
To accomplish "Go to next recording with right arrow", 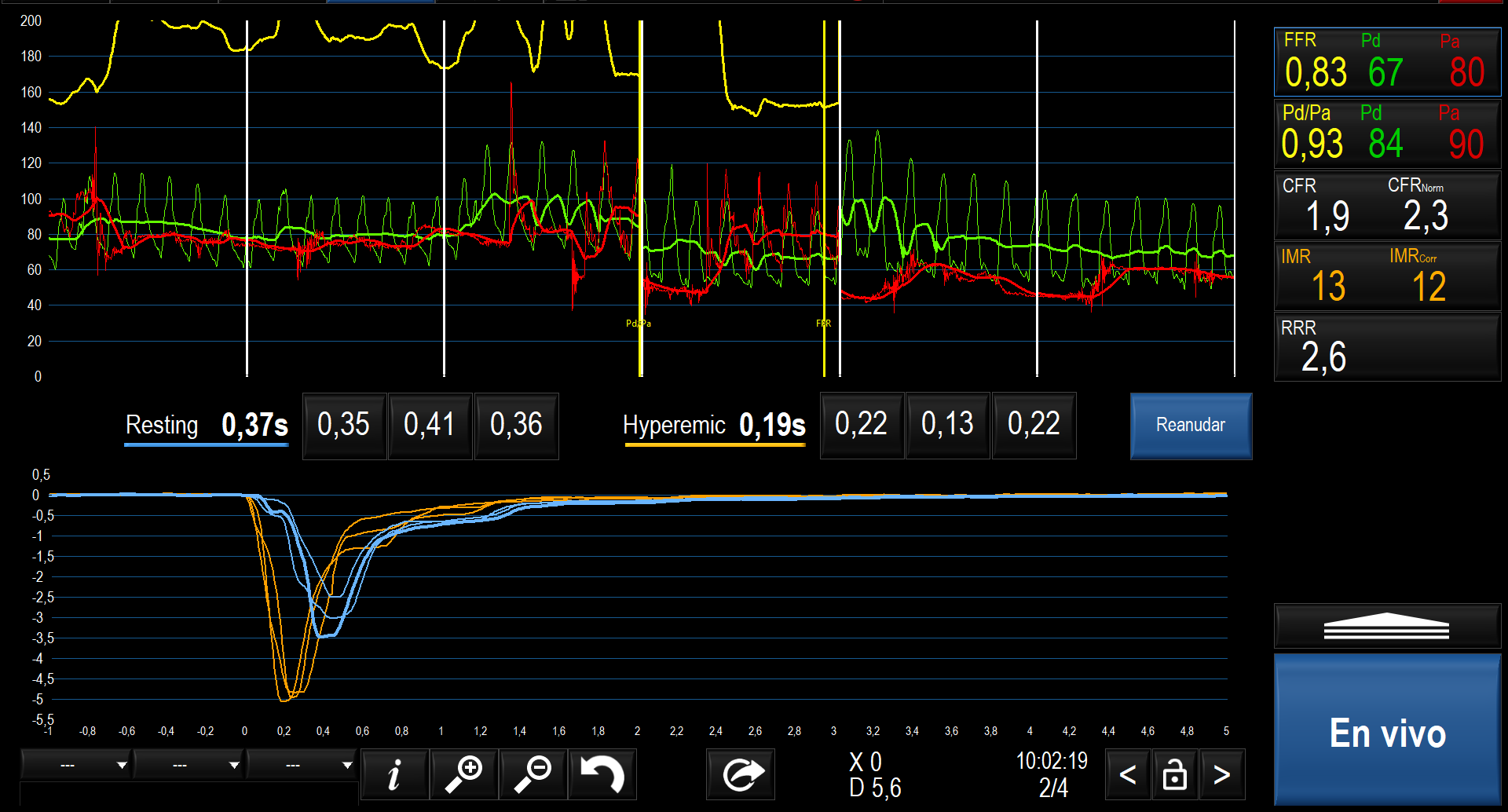I will [x=1221, y=775].
